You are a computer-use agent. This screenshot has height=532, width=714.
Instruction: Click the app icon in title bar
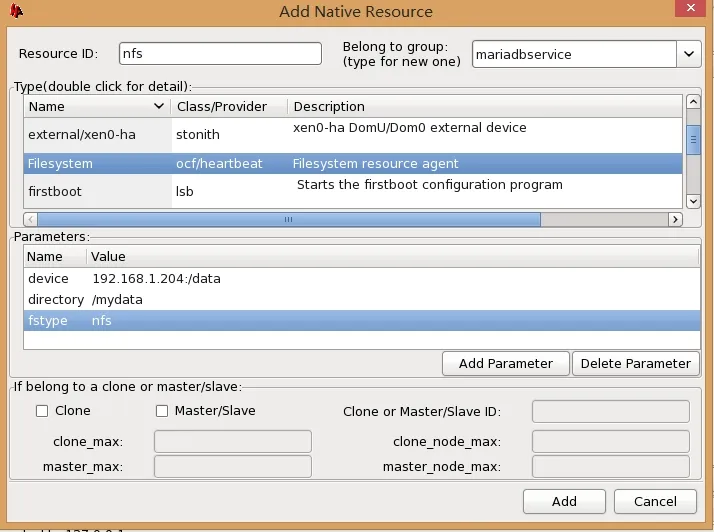coord(16,10)
